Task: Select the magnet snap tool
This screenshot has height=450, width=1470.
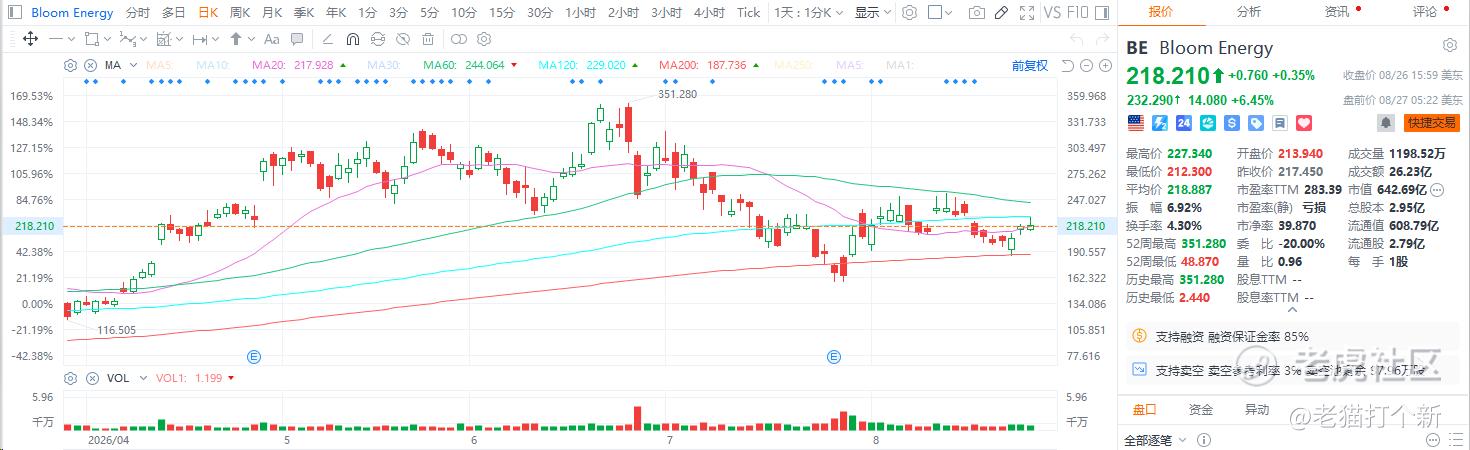Action: click(352, 39)
